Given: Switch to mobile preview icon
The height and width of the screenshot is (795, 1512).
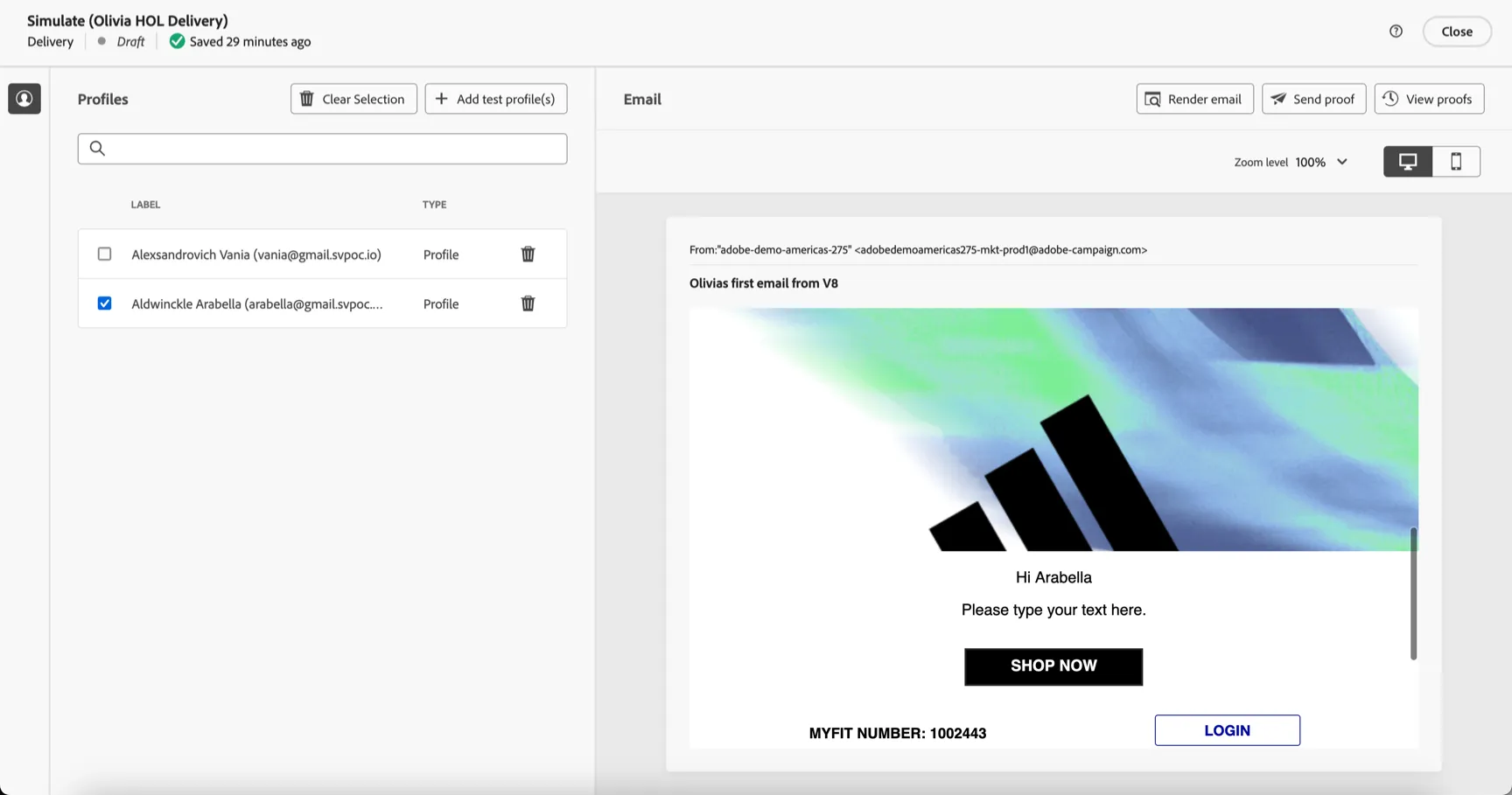Looking at the screenshot, I should (x=1456, y=162).
